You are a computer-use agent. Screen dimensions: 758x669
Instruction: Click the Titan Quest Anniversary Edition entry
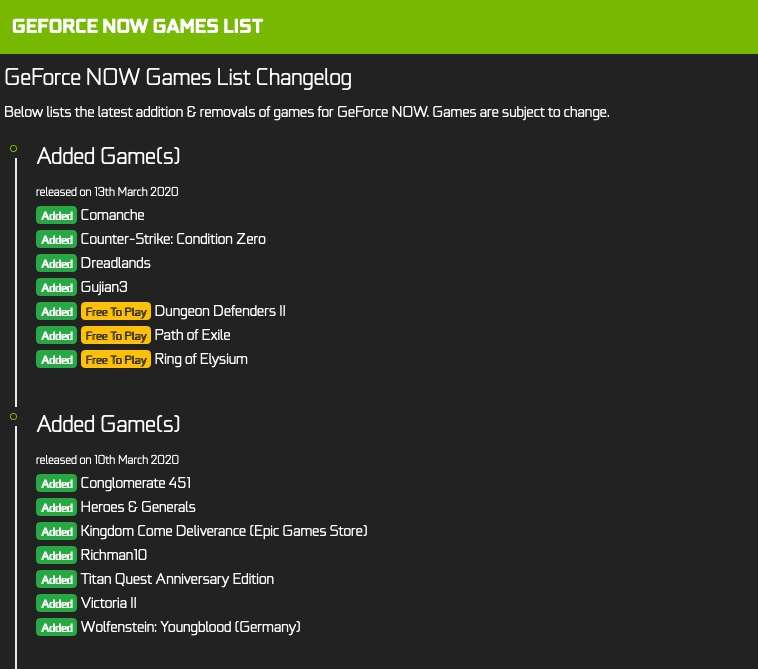[x=177, y=579]
